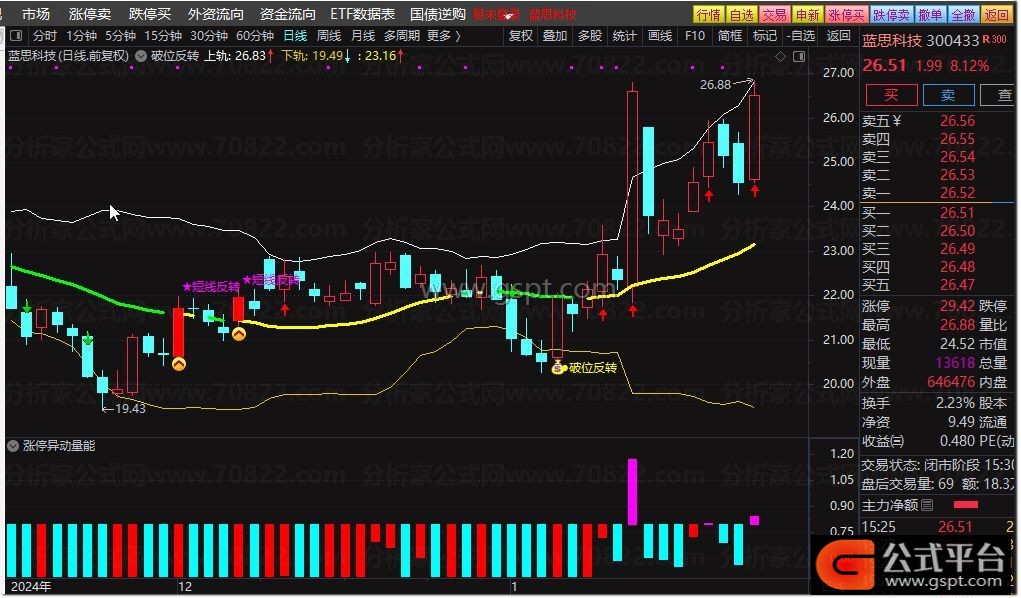The height and width of the screenshot is (598, 1021).
Task: Click the red 涨停买 button
Action: (846, 14)
